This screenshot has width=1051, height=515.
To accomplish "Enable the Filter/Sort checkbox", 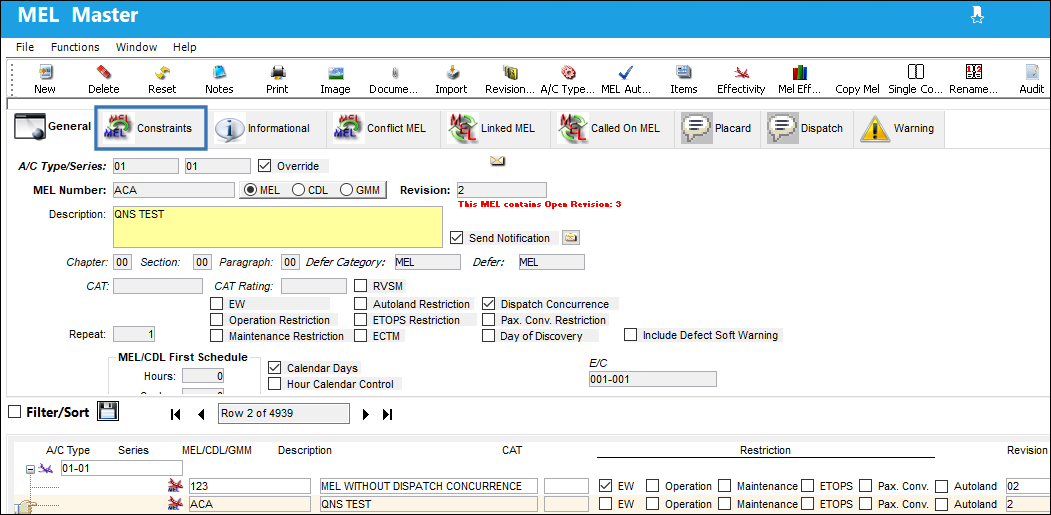I will 15,412.
